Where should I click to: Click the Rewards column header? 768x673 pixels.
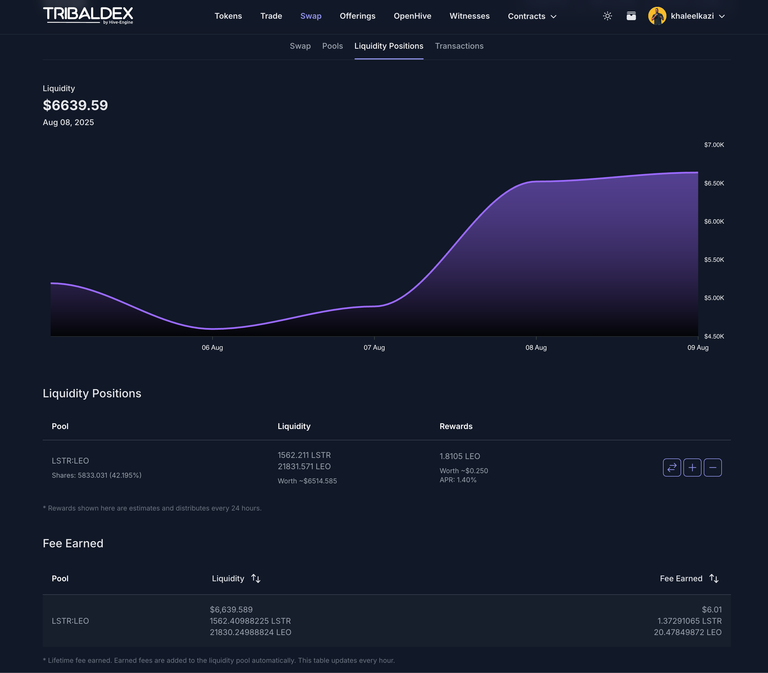coord(456,426)
